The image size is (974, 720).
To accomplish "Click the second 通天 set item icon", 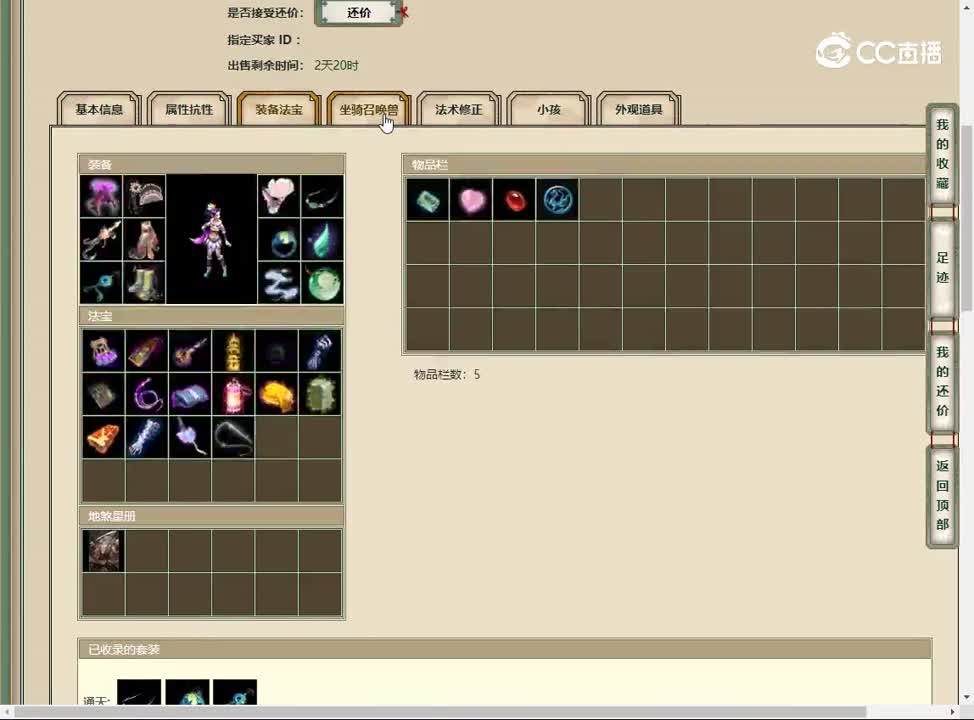I will tap(187, 692).
